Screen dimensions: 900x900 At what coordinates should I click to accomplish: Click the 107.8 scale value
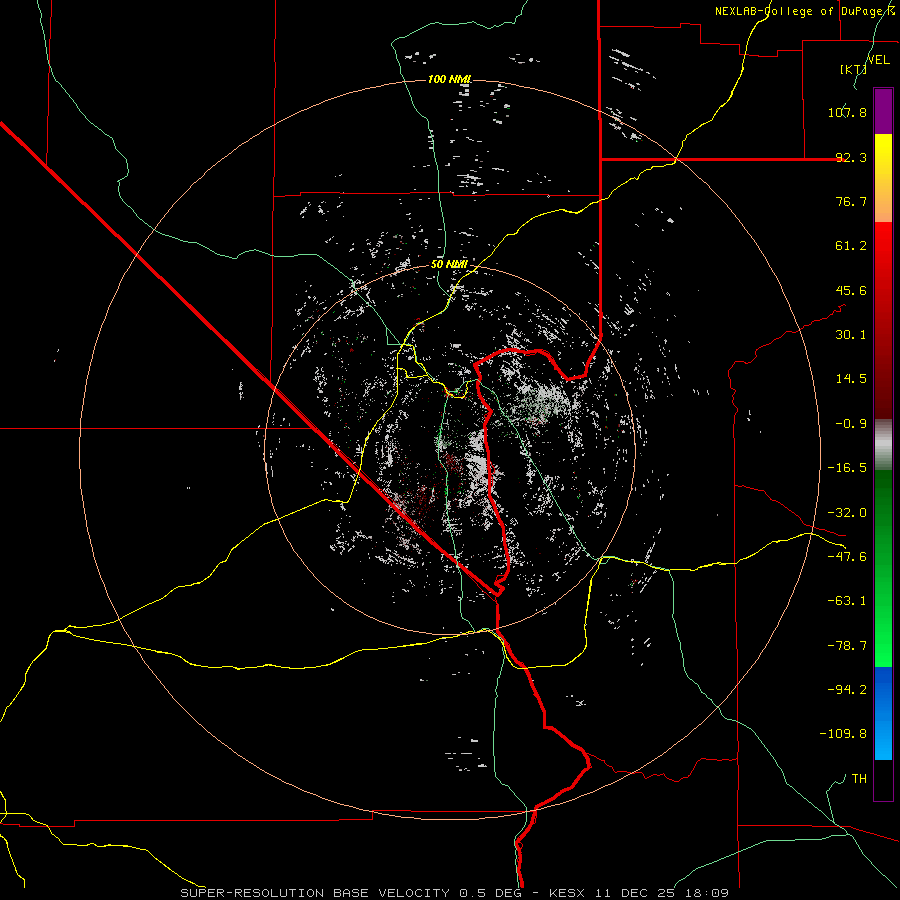[847, 112]
